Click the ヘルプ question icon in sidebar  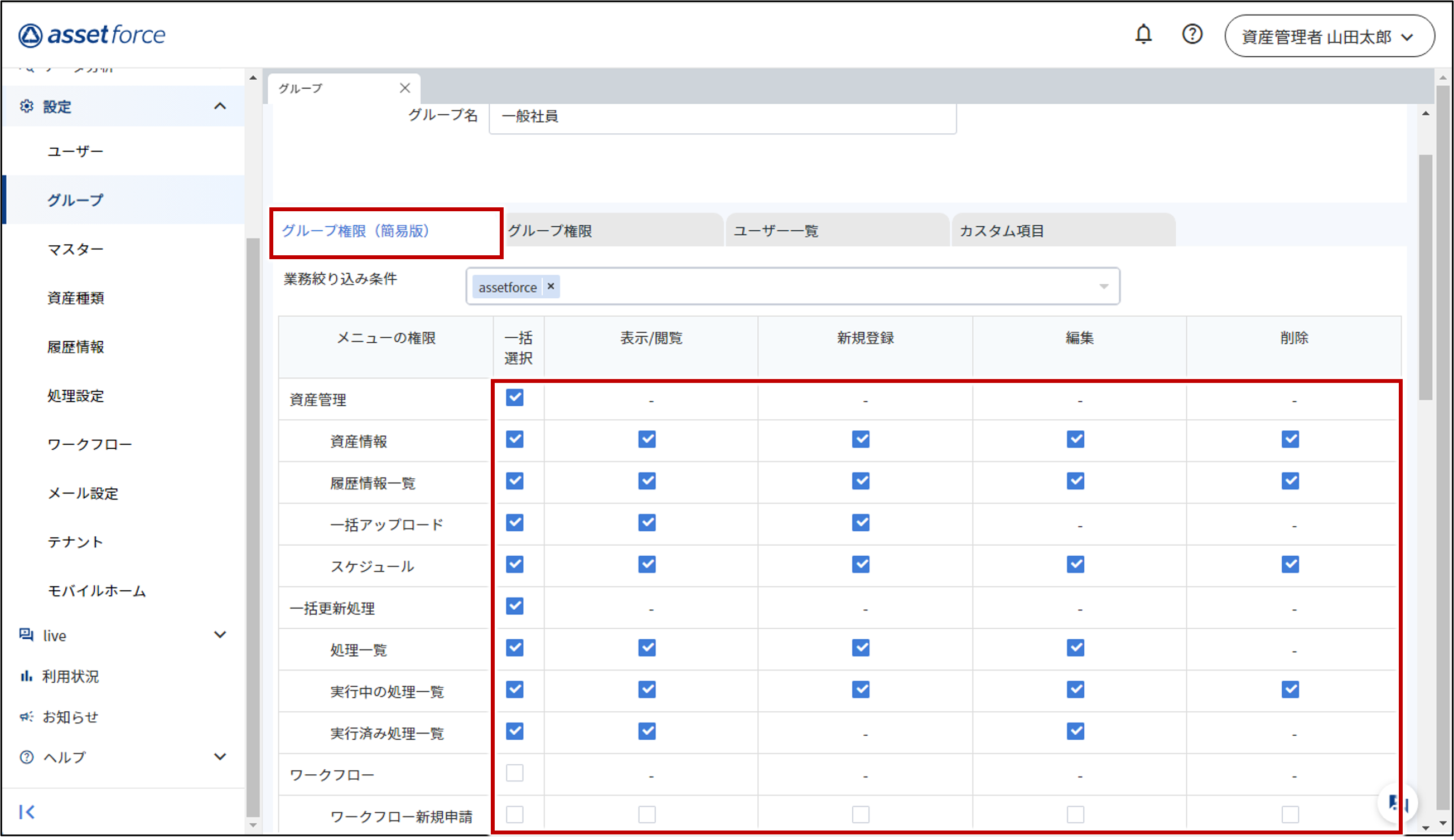[x=27, y=757]
